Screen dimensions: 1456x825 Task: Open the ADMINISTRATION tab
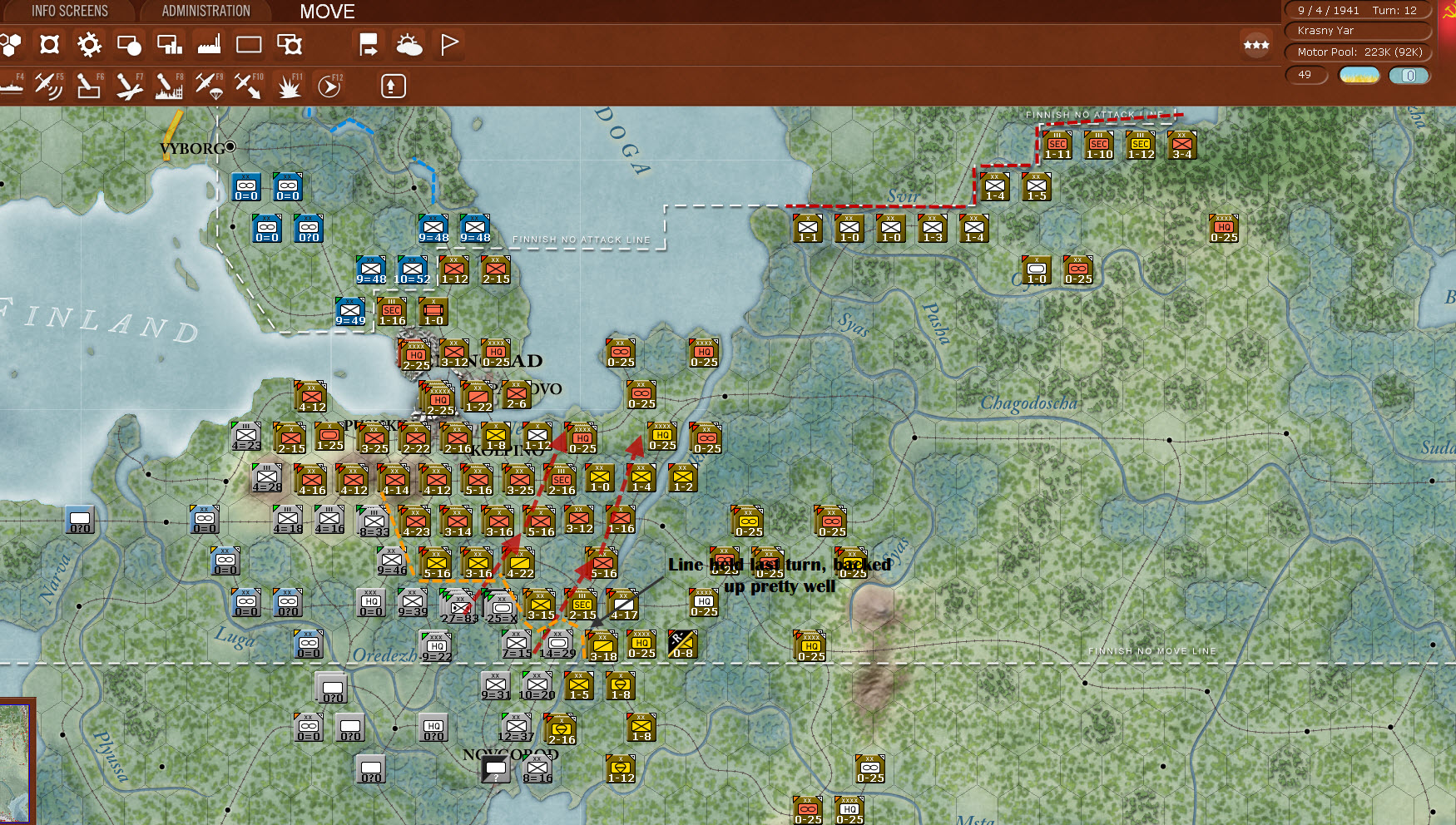pos(206,11)
